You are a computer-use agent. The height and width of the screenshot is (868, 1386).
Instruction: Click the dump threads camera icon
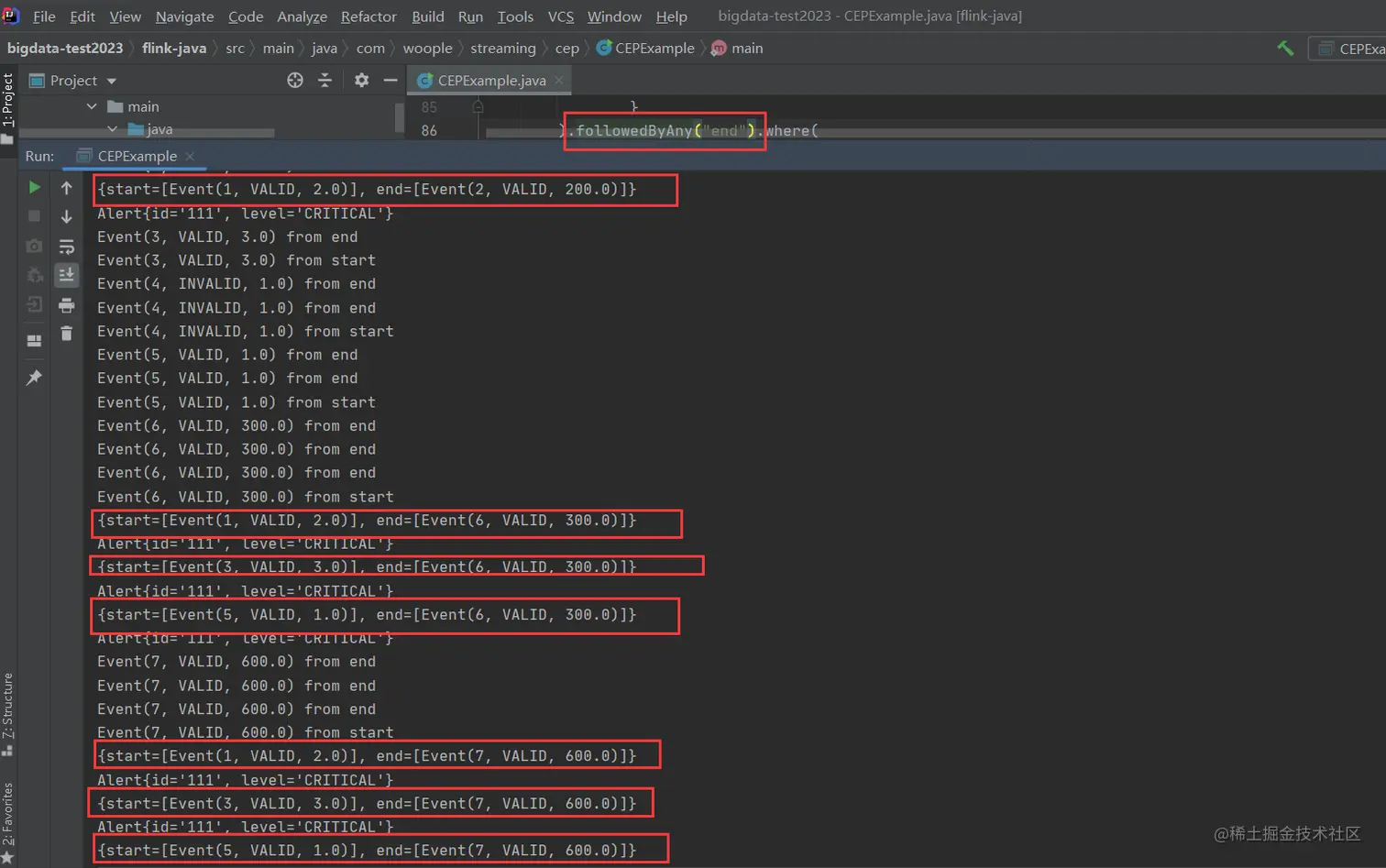coord(34,246)
